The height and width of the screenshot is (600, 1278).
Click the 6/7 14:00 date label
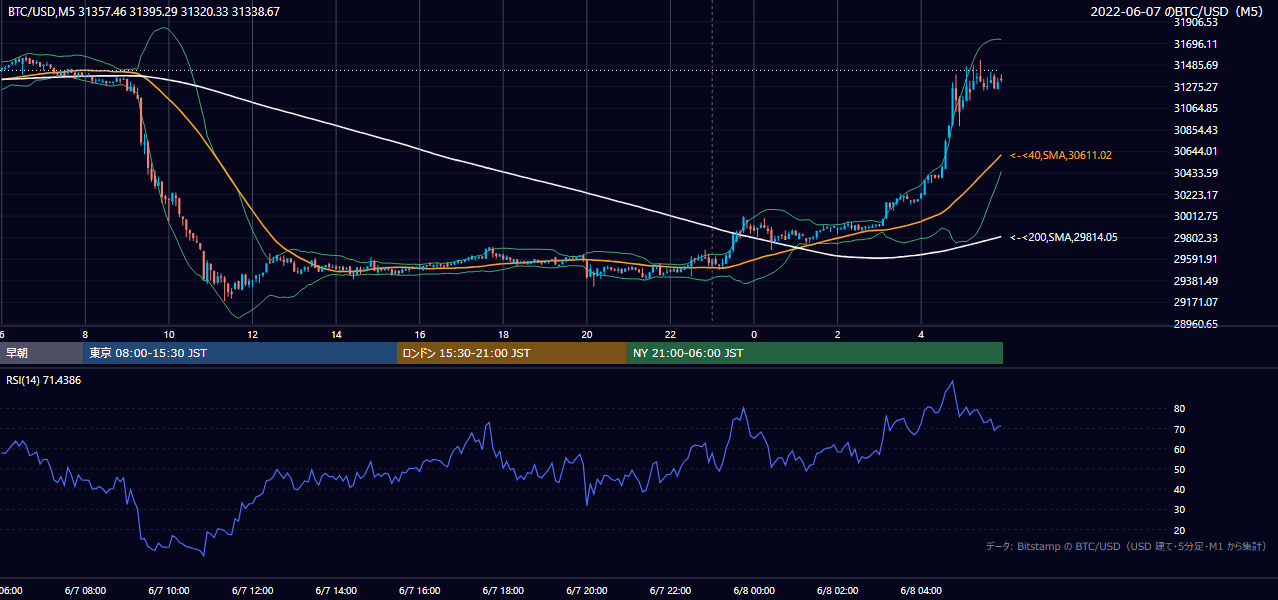click(336, 590)
